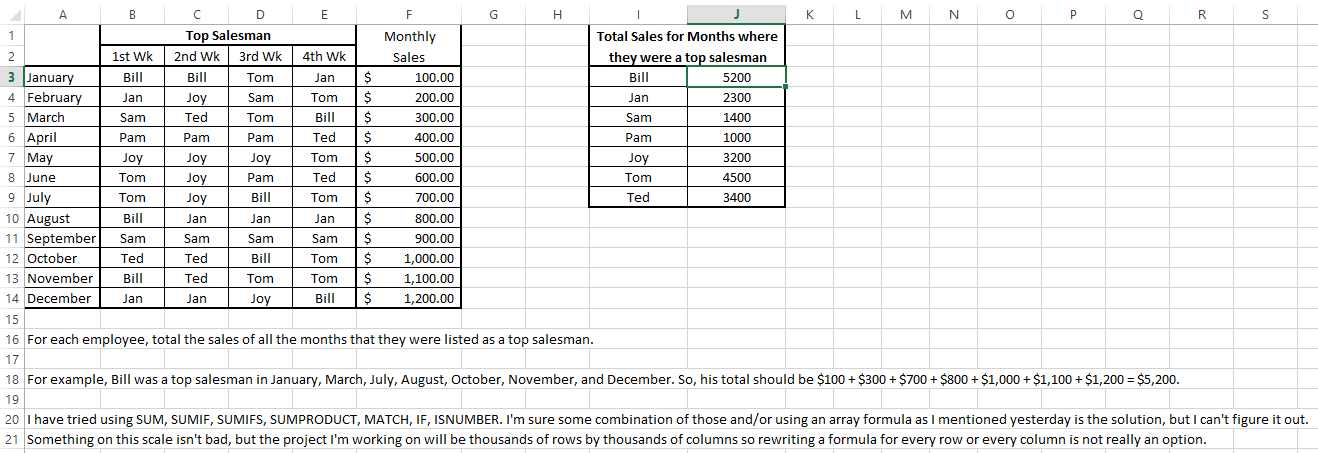
Task: Click Tom's total 4500 cell
Action: [736, 178]
